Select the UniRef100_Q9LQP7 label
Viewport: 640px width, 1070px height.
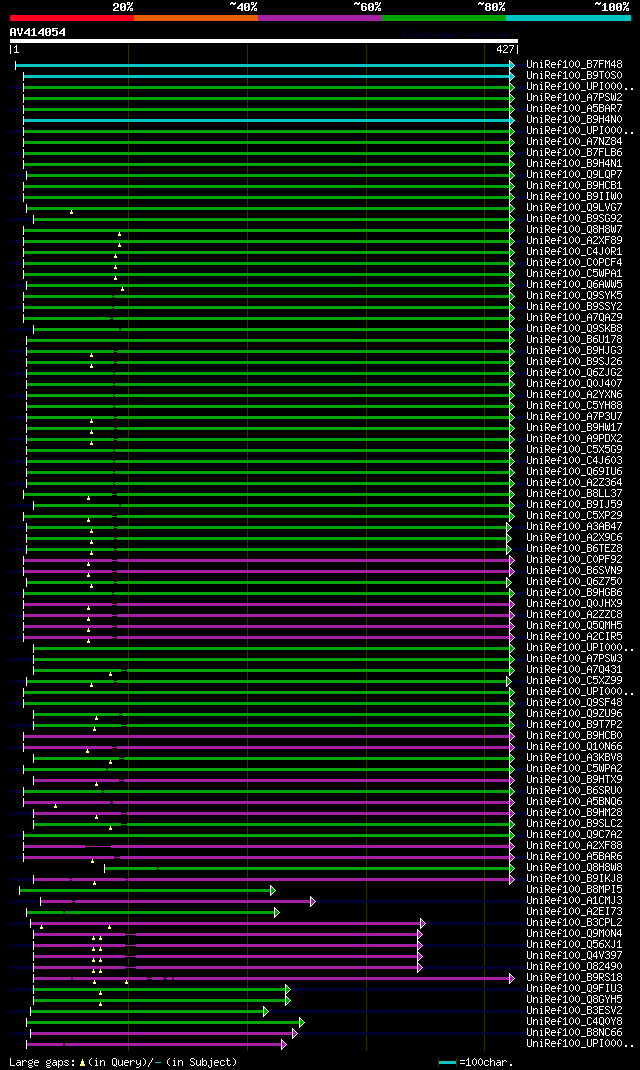pos(574,175)
